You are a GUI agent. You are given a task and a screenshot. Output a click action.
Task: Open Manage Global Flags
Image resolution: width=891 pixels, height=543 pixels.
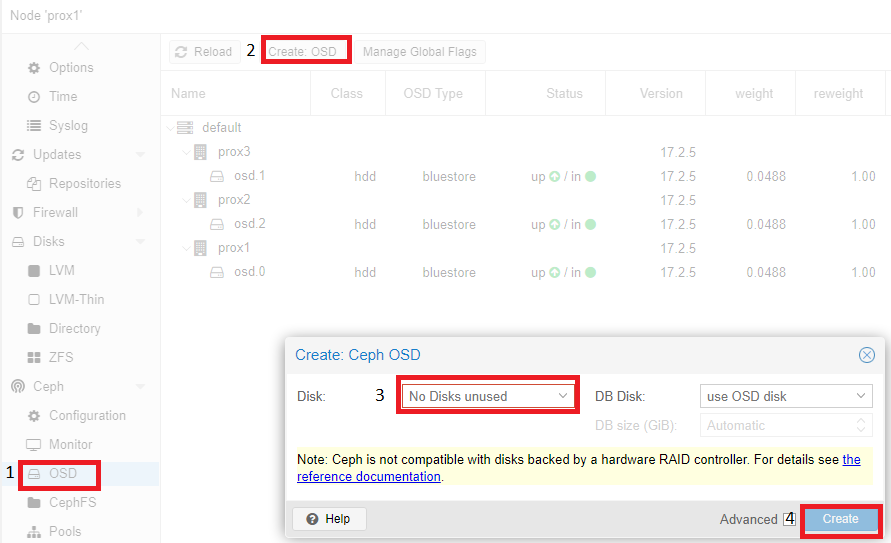pos(419,52)
